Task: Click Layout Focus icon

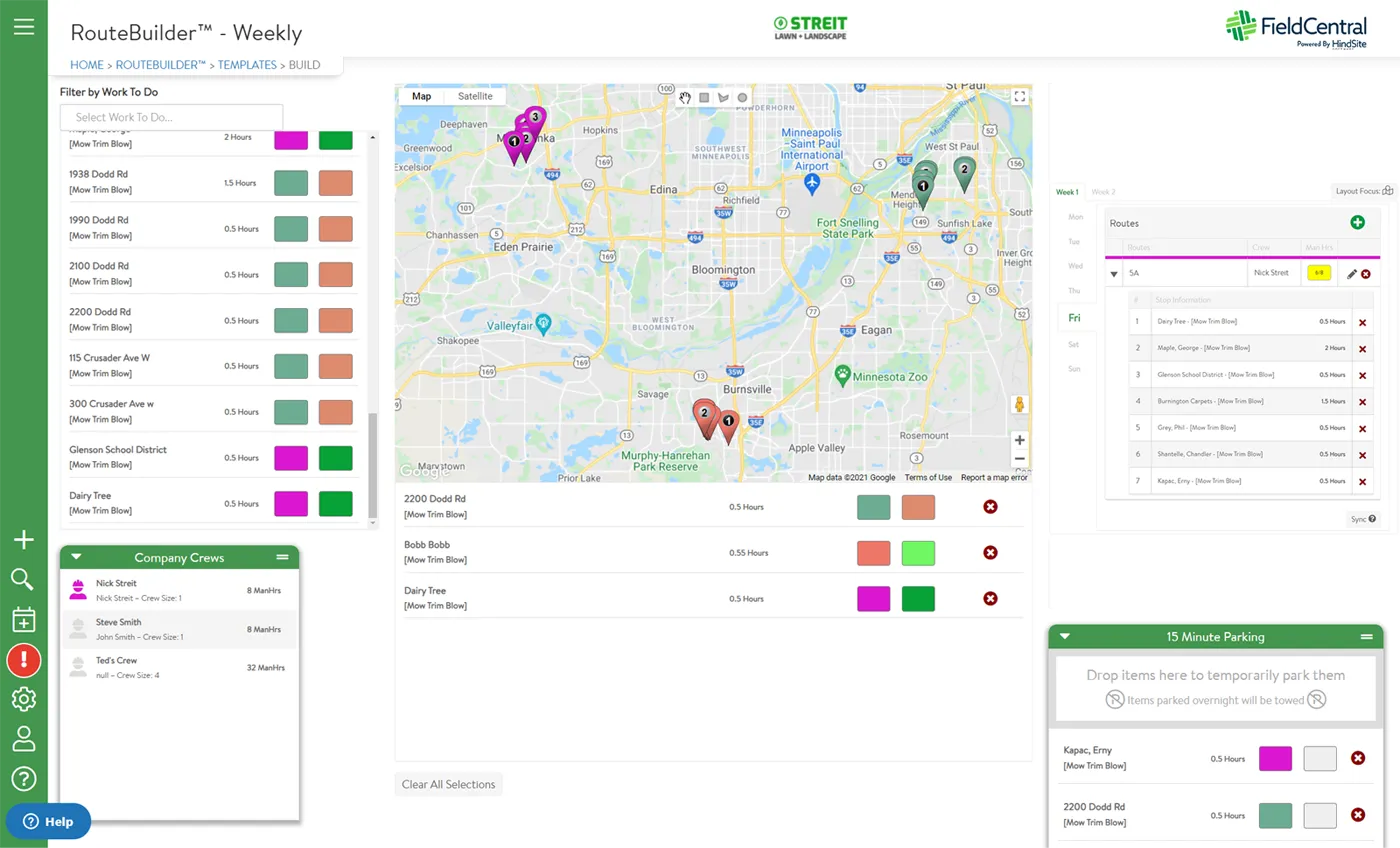Action: point(1387,191)
